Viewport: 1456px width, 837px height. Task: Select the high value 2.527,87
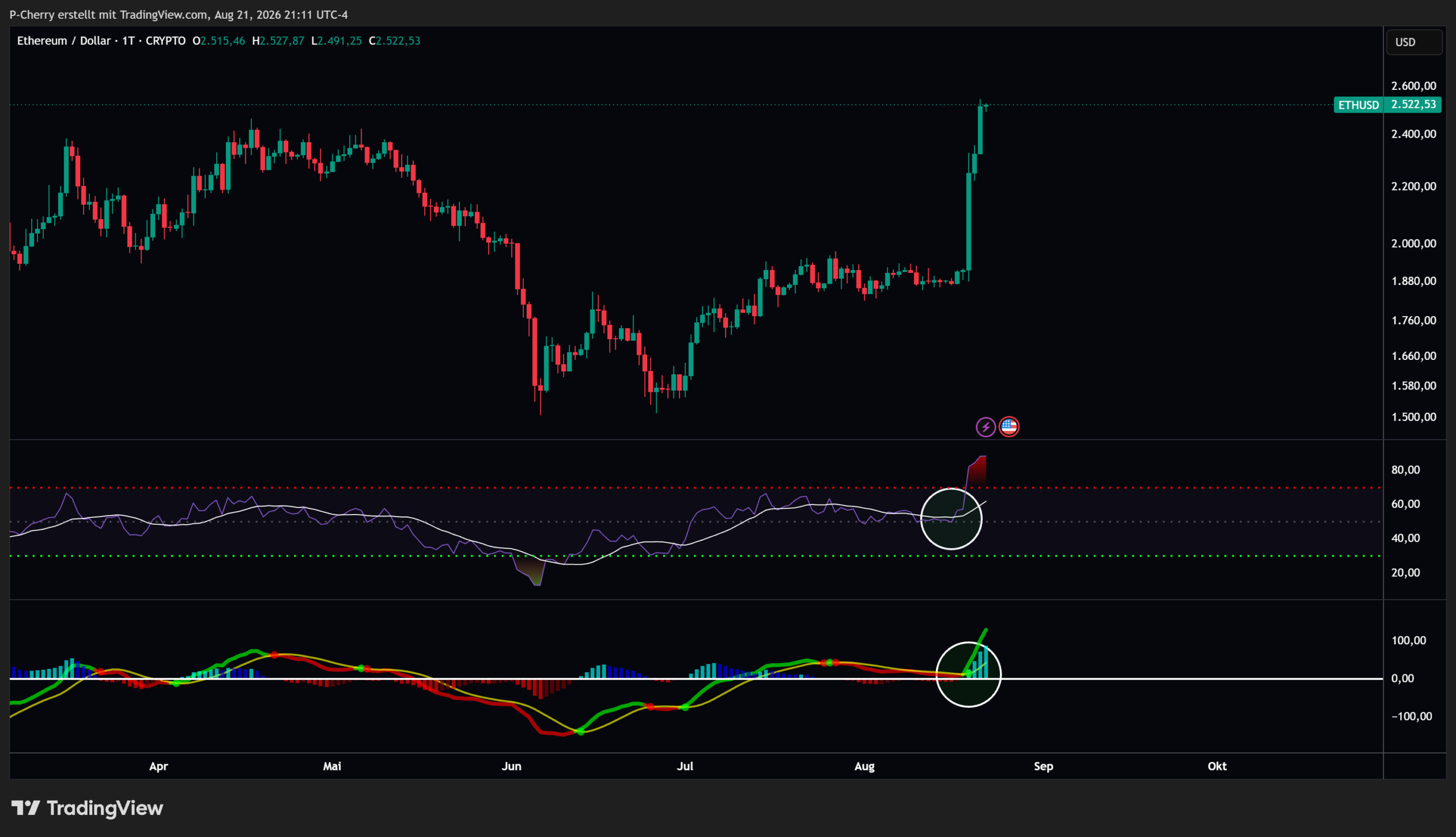point(282,41)
